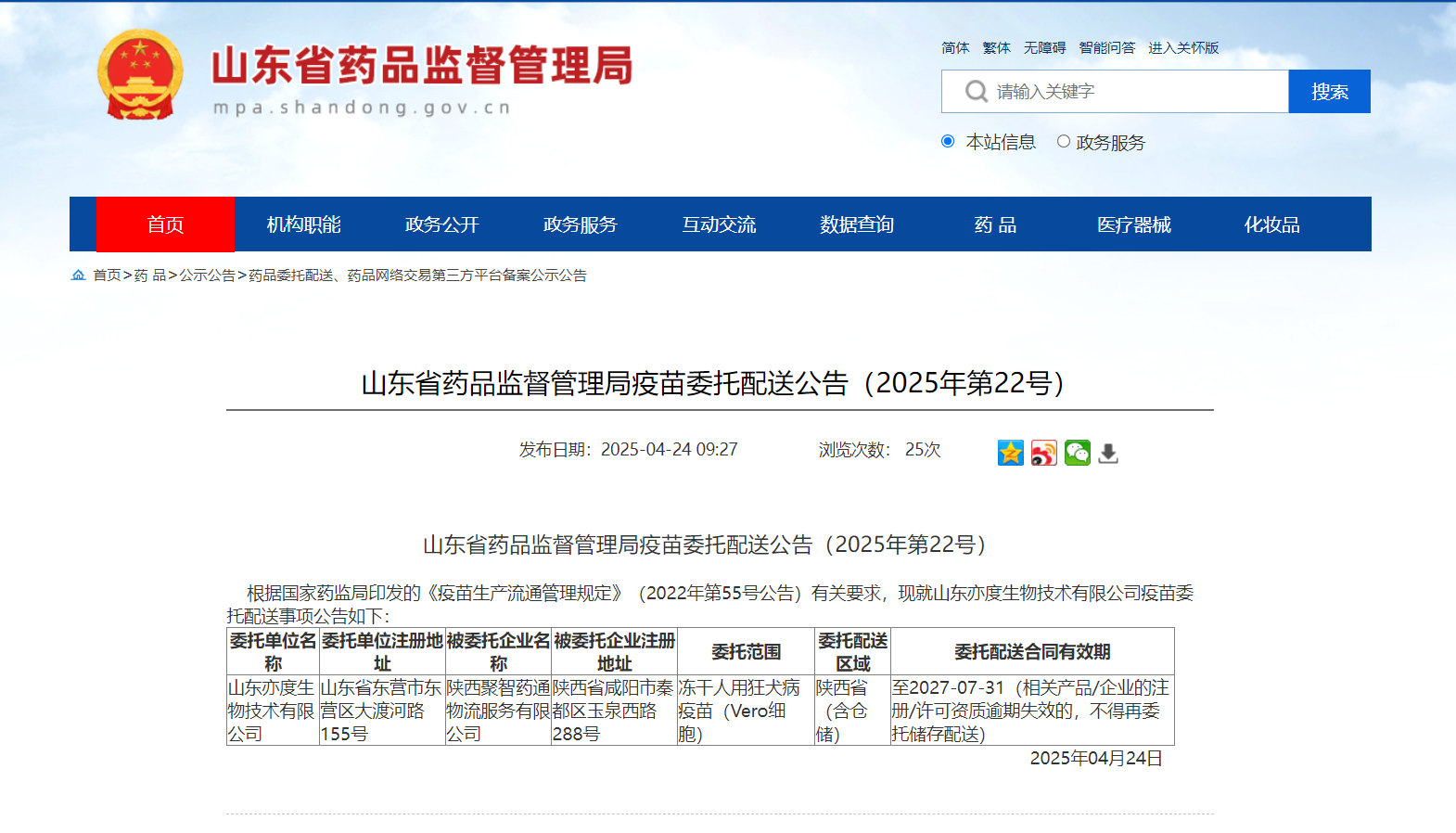Screen dimensions: 1456x833
Task: Click 药 品 in the breadcrumb
Action: coord(150,275)
